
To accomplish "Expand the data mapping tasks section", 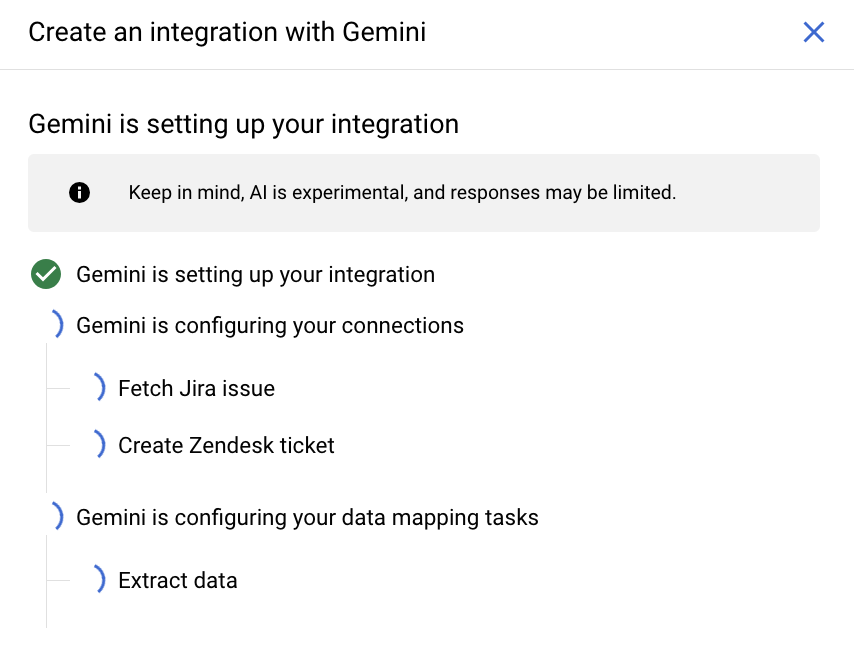I will [306, 517].
